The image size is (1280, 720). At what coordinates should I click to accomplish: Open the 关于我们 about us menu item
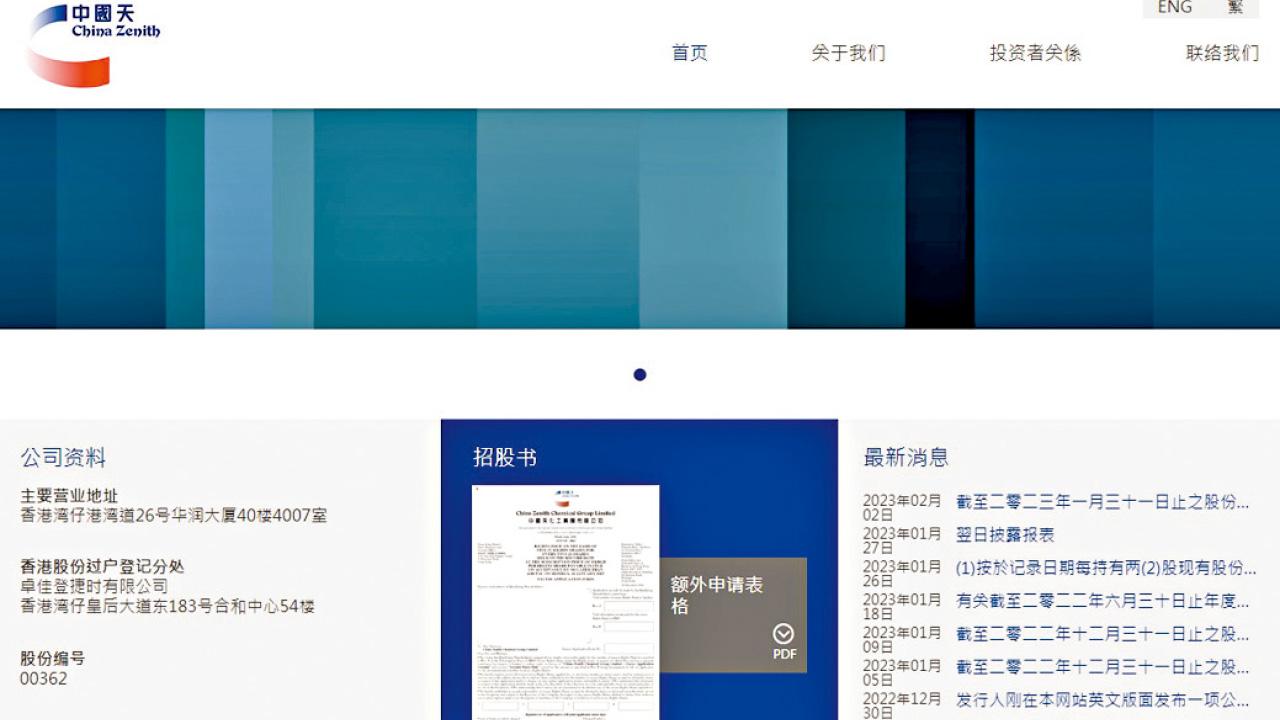click(850, 54)
